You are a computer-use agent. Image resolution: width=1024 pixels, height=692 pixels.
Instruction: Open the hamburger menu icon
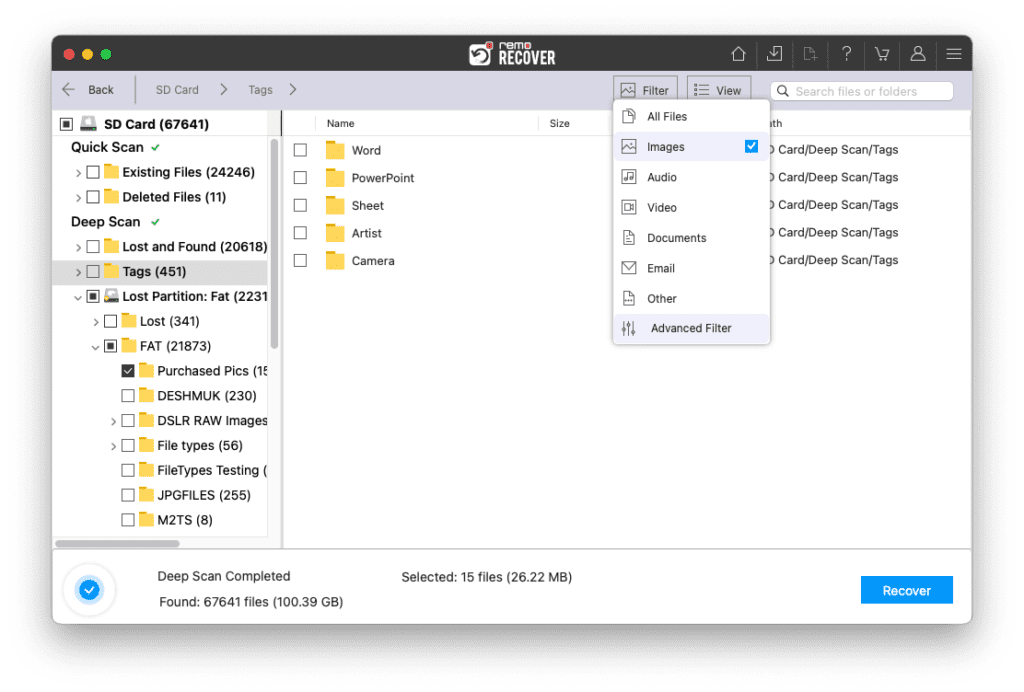click(954, 54)
